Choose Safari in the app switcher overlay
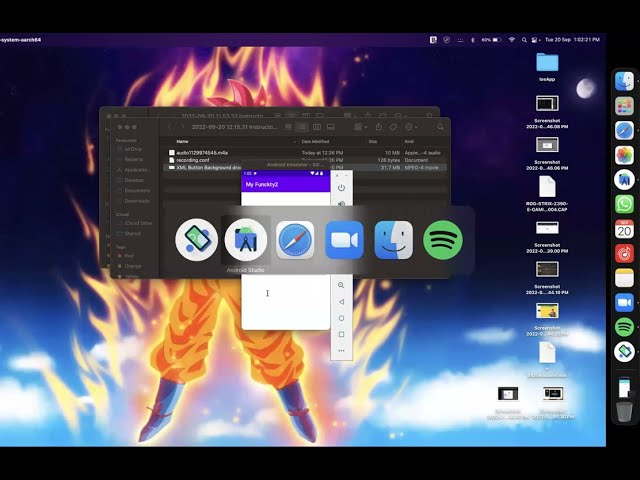Screen dimensions: 640x480 [295, 240]
